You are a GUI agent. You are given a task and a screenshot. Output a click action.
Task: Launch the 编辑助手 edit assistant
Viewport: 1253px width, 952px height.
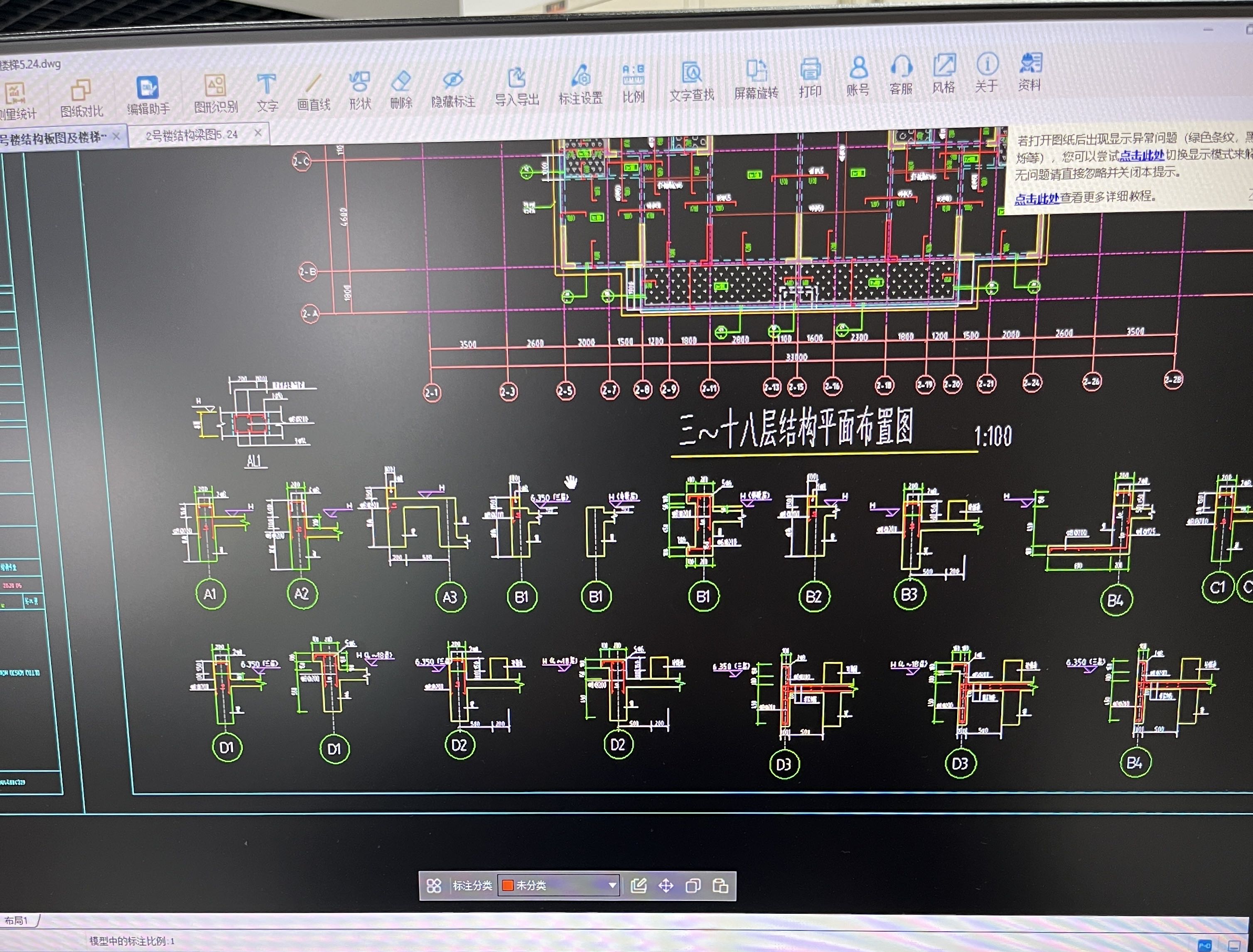[x=148, y=96]
